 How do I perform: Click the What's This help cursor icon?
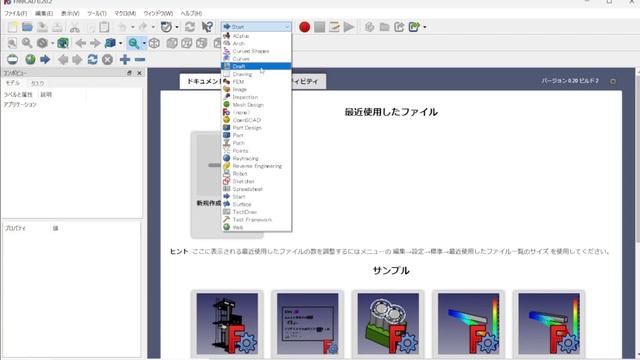coord(207,27)
